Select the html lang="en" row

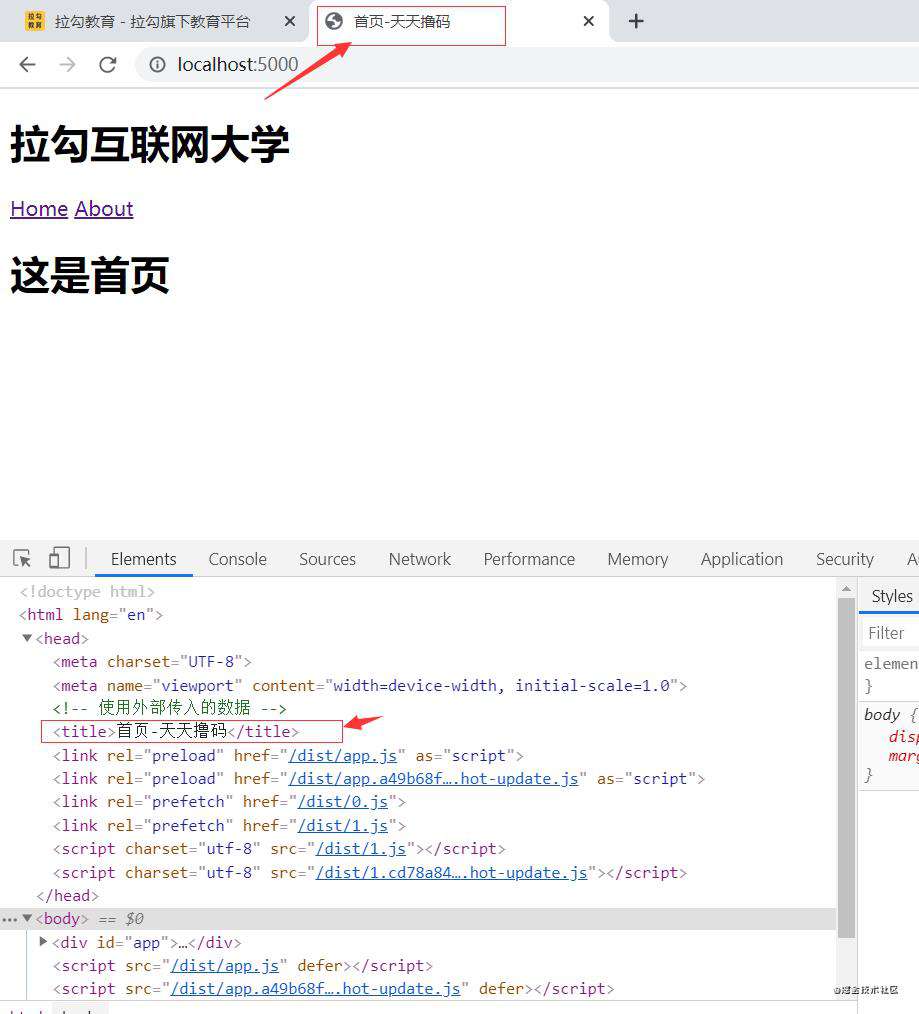click(x=91, y=615)
